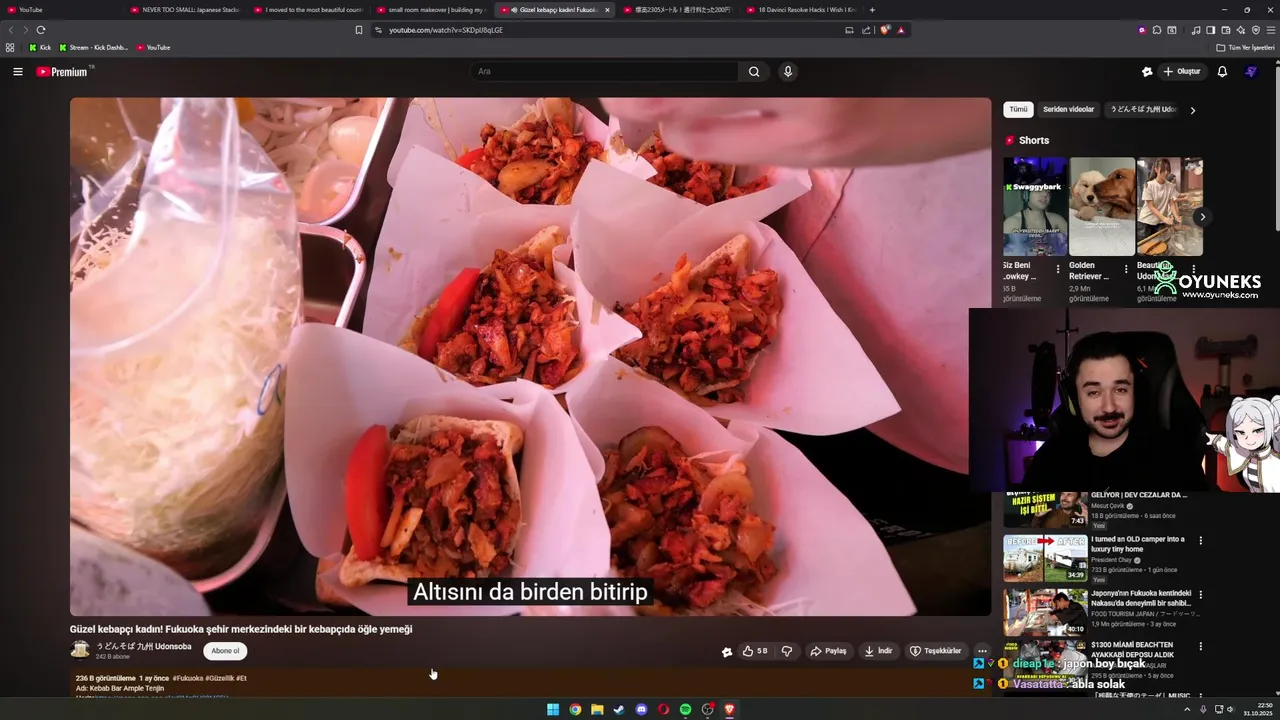1280x720 pixels.
Task: Open a new browser tab
Action: (x=872, y=10)
